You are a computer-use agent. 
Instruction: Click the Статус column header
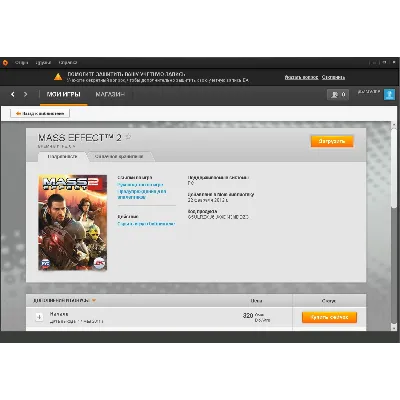(329, 301)
